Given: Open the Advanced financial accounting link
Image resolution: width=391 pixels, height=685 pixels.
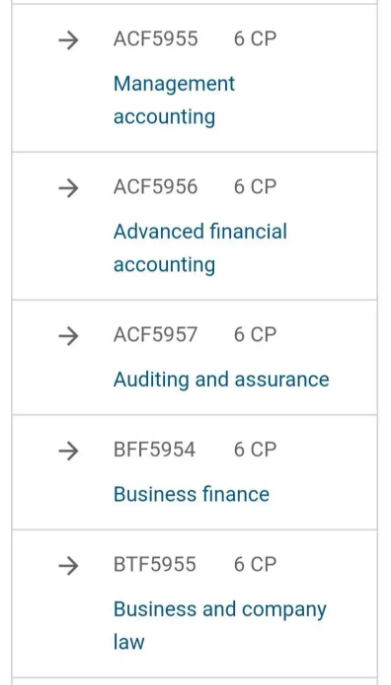Looking at the screenshot, I should click(200, 248).
